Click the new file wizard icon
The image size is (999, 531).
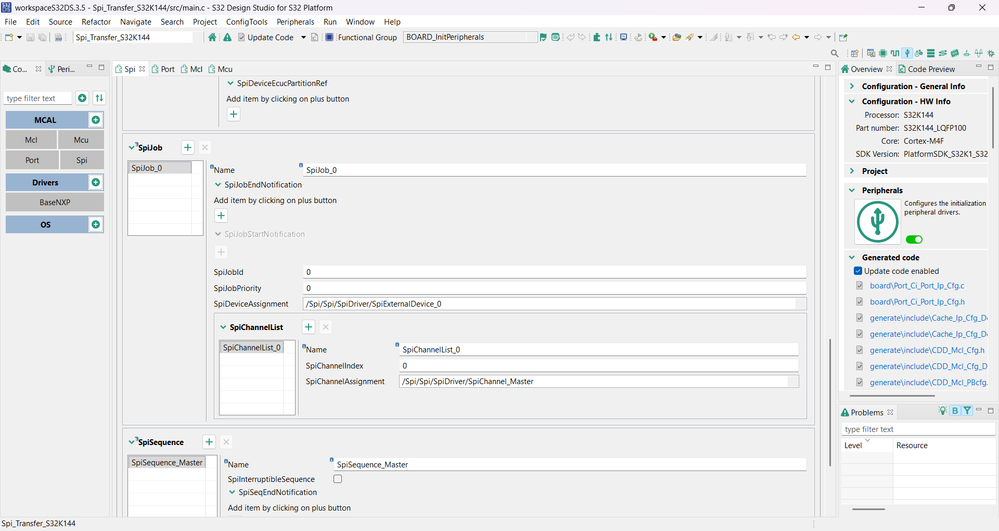9,37
